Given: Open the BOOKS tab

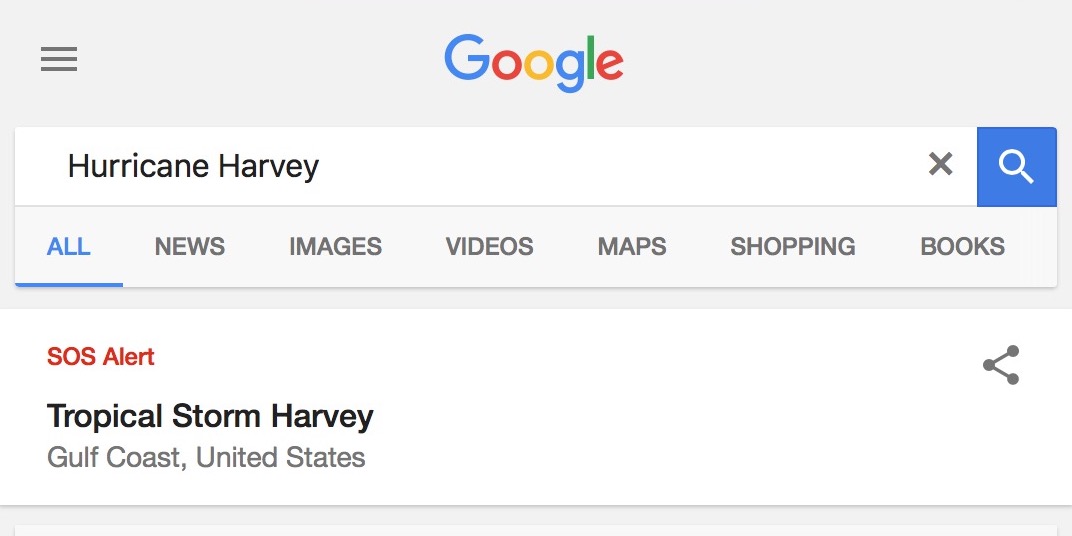Looking at the screenshot, I should point(962,247).
